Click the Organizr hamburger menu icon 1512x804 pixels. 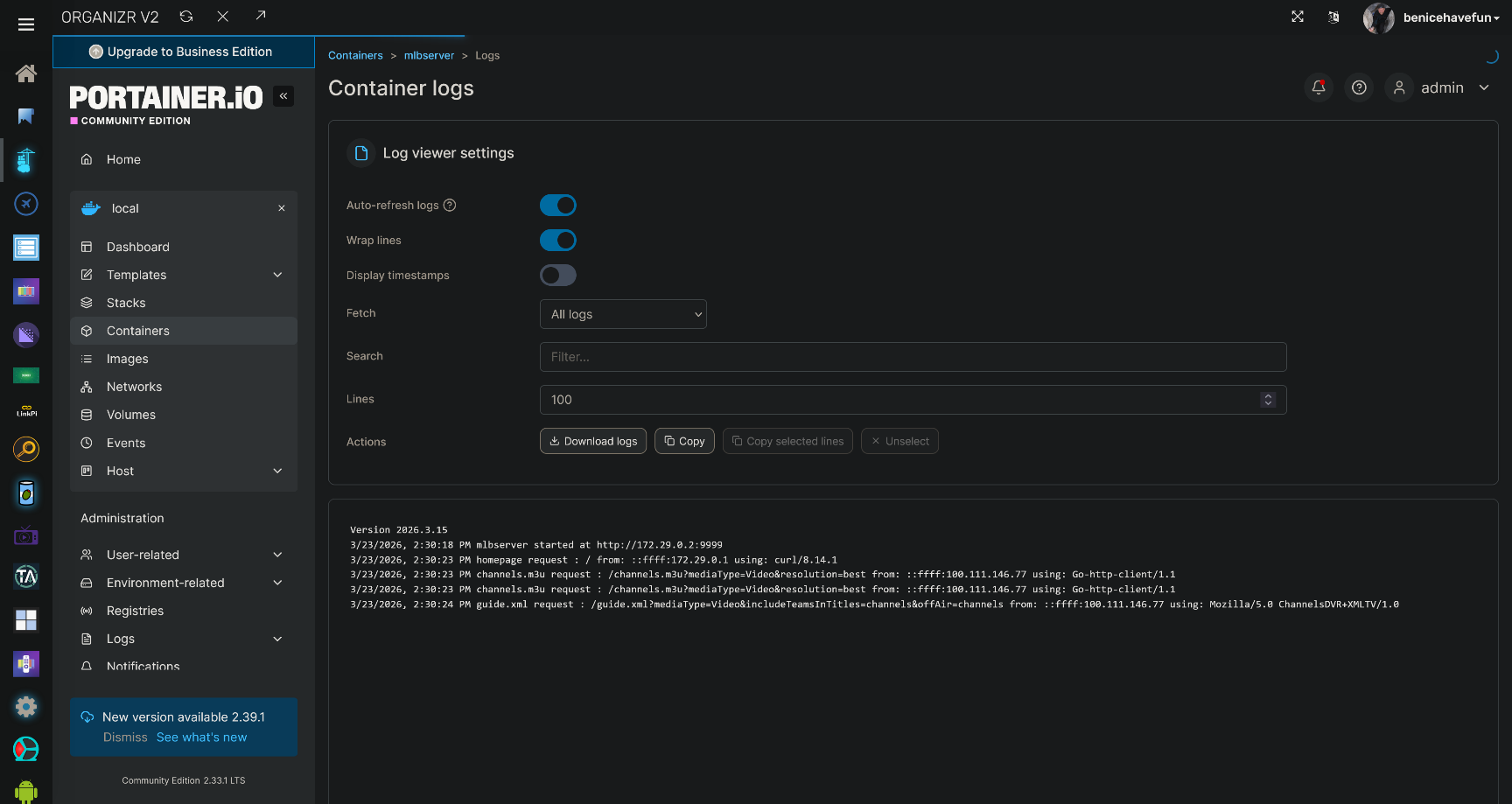coord(26,24)
